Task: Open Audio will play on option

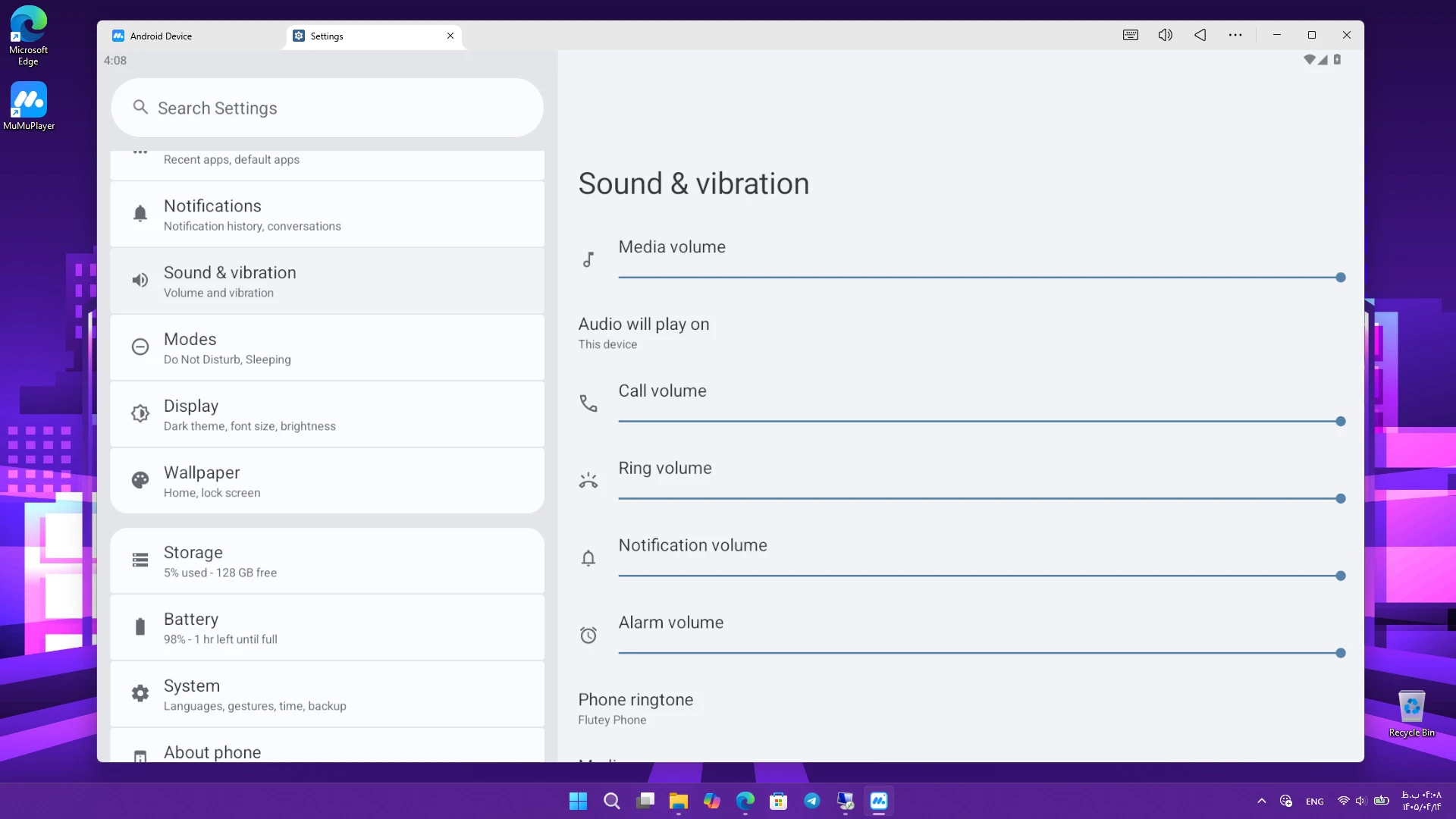Action: pos(960,333)
